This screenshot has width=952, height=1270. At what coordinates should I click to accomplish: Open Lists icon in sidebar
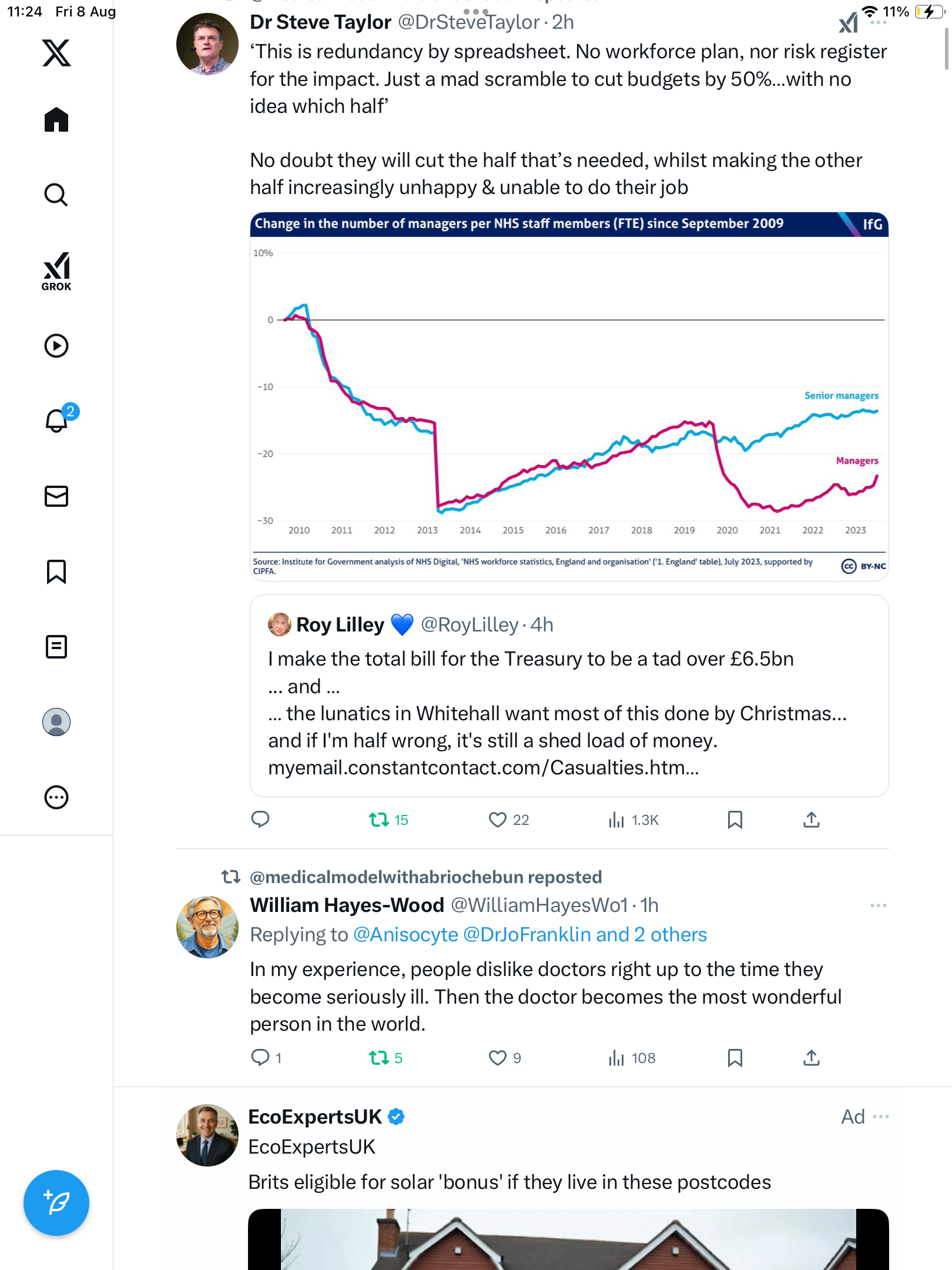(56, 647)
